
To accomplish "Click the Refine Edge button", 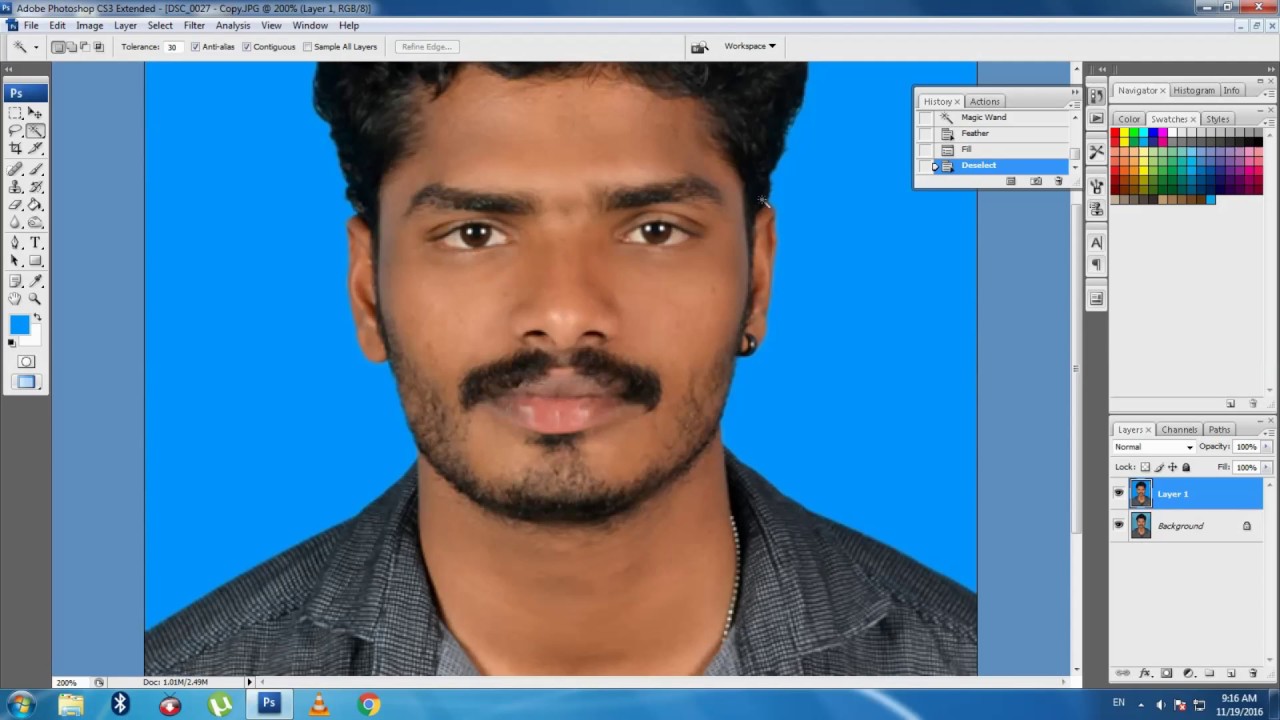I will pyautogui.click(x=427, y=47).
